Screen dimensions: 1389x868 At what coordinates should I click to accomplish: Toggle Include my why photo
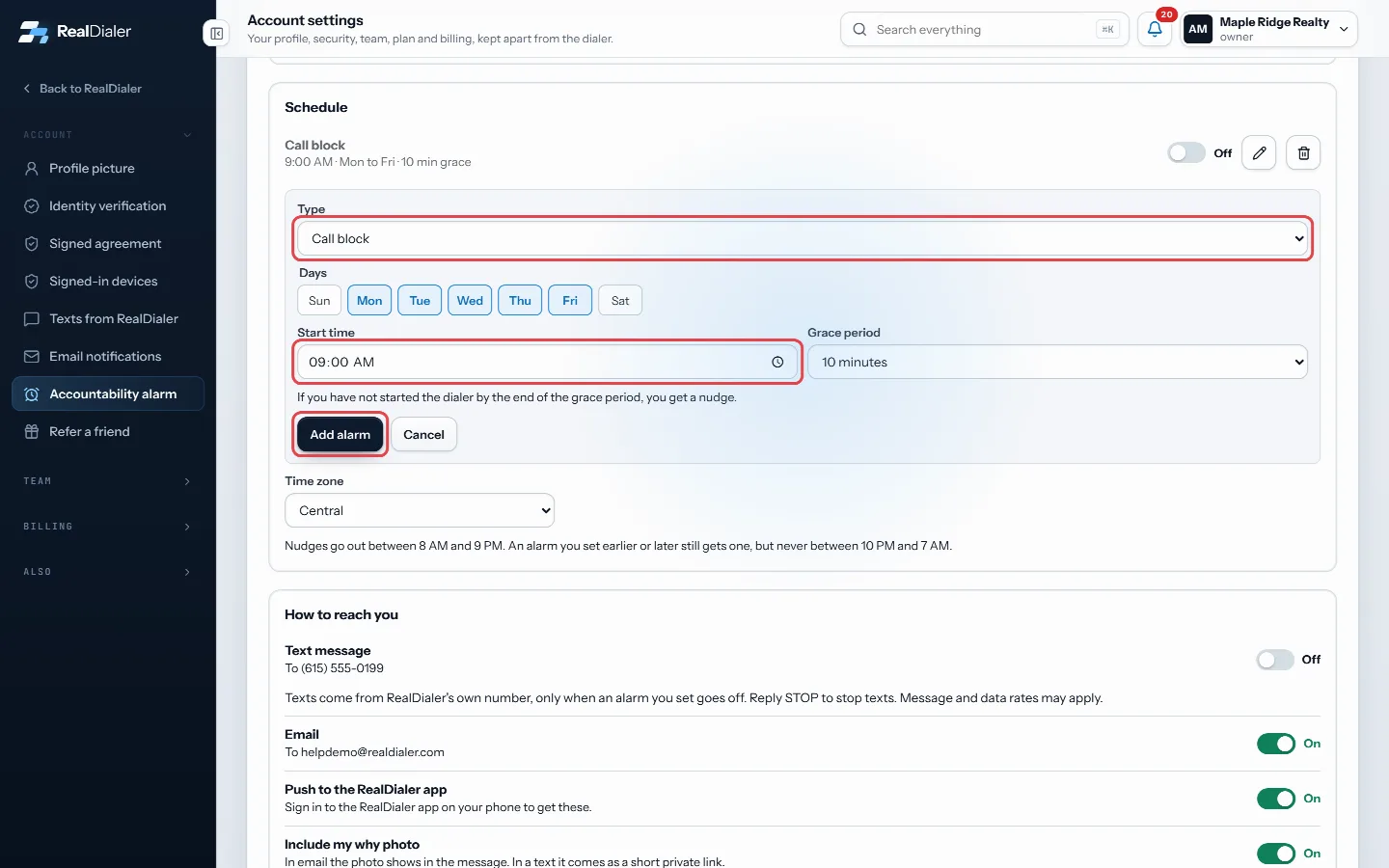tap(1275, 854)
